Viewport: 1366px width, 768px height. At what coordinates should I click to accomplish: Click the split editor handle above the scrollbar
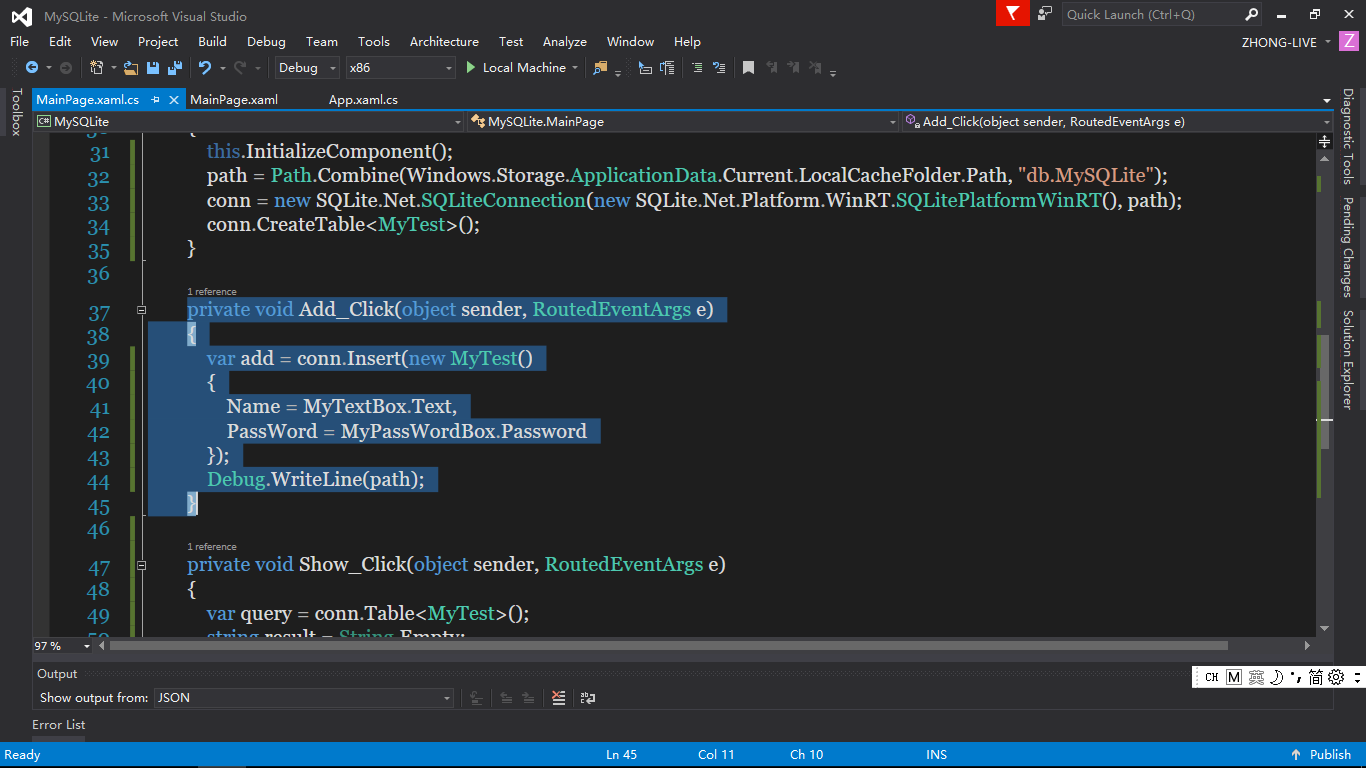click(1325, 142)
